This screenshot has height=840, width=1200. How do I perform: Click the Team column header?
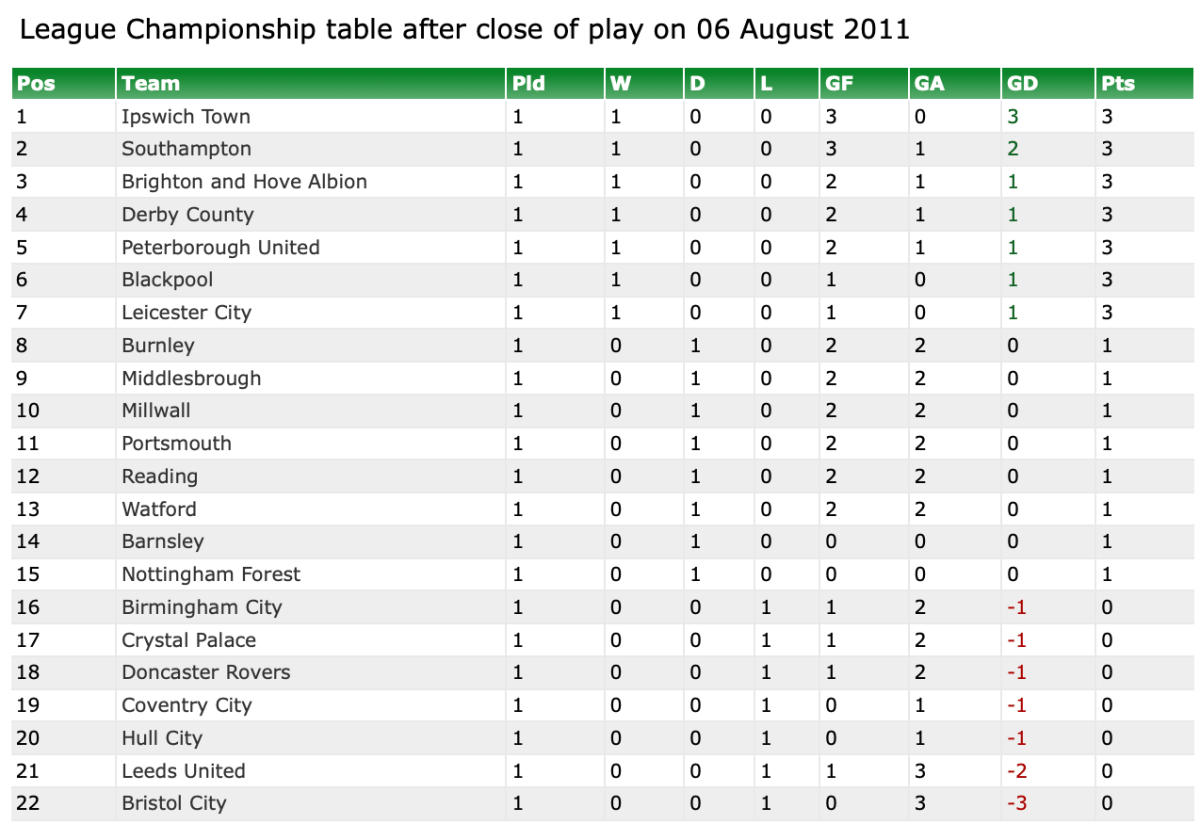click(151, 83)
